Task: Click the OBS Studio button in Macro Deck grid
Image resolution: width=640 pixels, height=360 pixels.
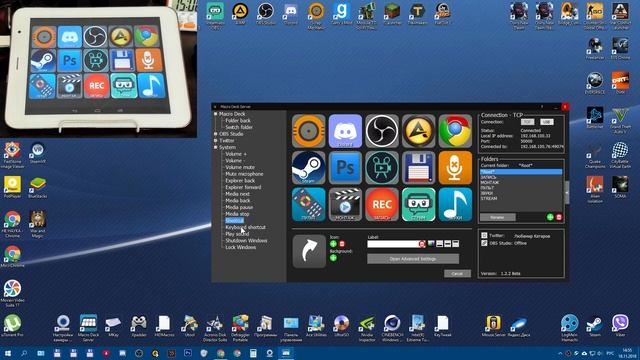Action: (382, 131)
